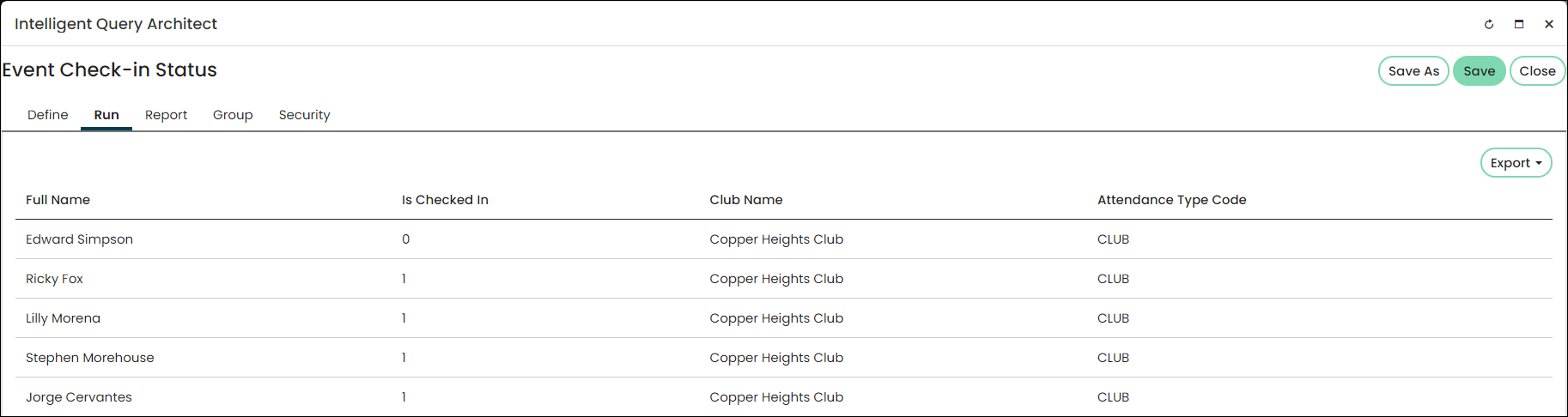Image resolution: width=1568 pixels, height=417 pixels.
Task: Select the Run tab
Action: coord(106,115)
